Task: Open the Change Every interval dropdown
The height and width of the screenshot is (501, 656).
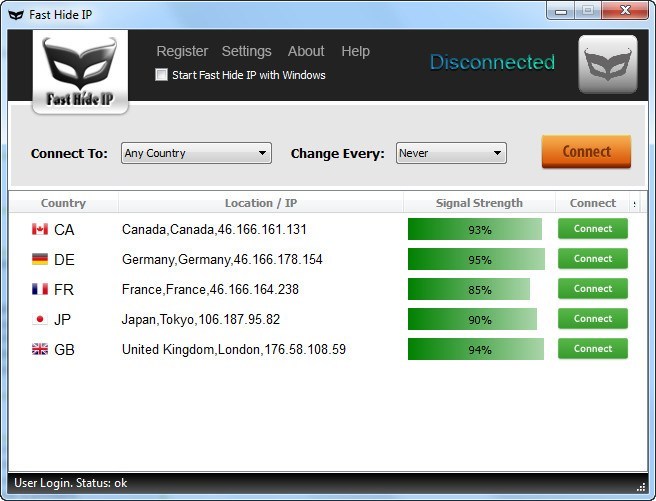Action: pos(451,153)
